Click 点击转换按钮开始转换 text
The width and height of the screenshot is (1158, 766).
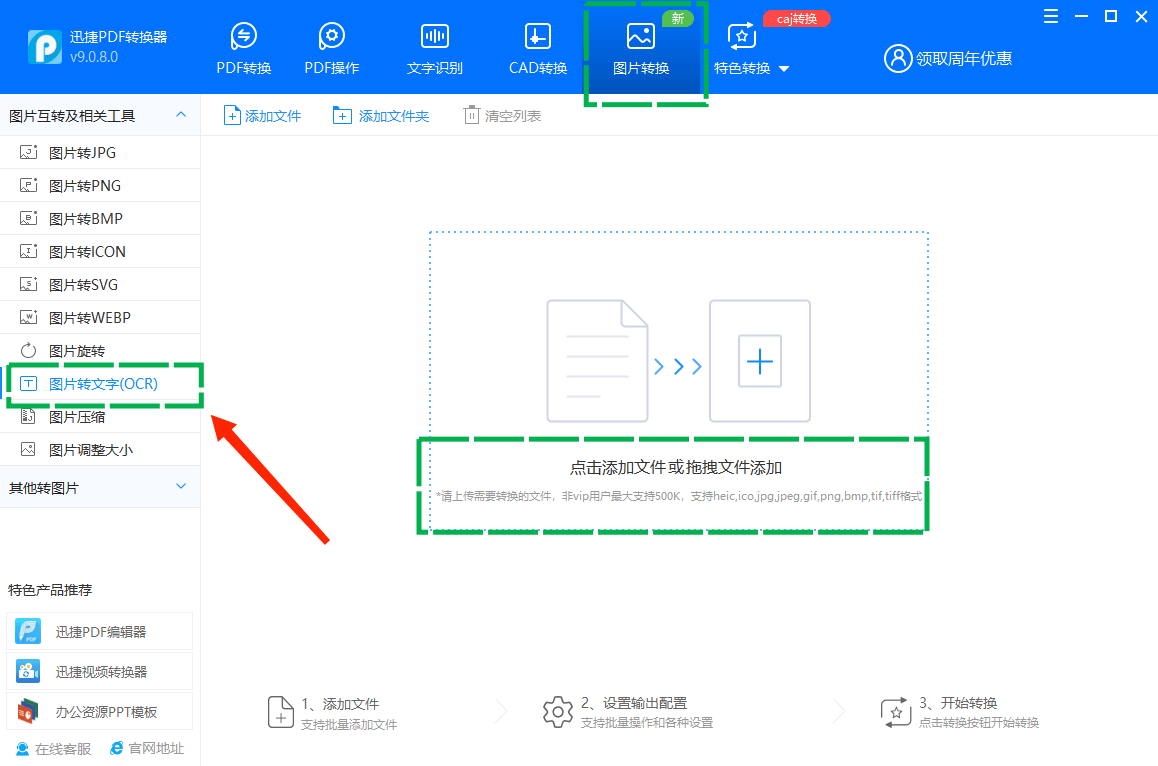979,722
